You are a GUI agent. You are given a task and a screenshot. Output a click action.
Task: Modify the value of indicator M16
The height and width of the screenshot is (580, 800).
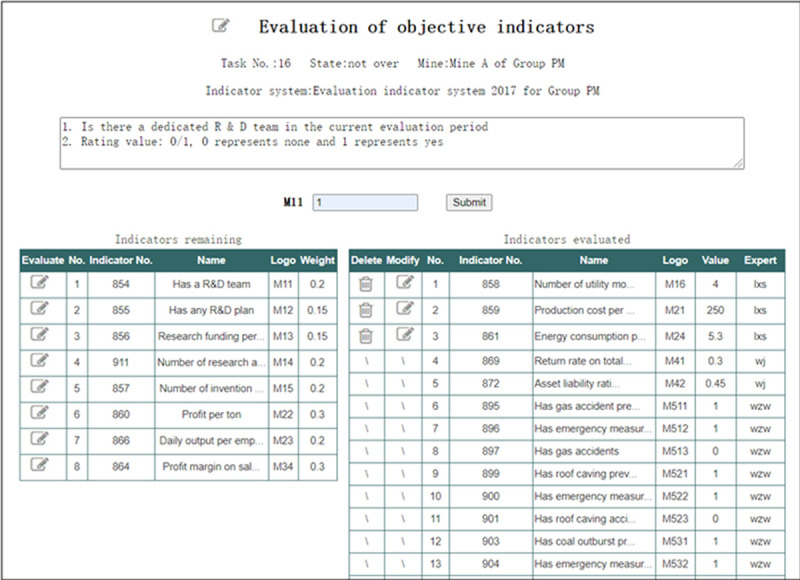(404, 283)
